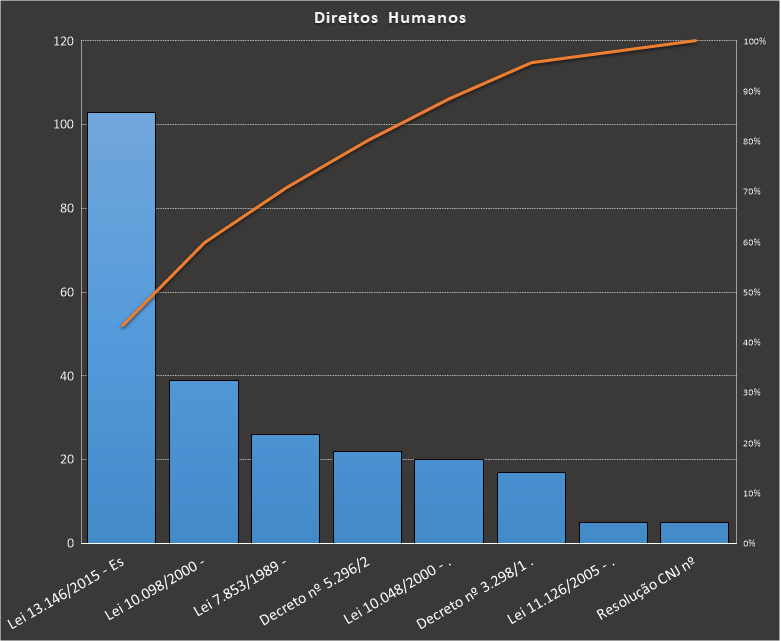Select the Lei 10.048/2000 bar
Screen dimensions: 781x641
449,501
